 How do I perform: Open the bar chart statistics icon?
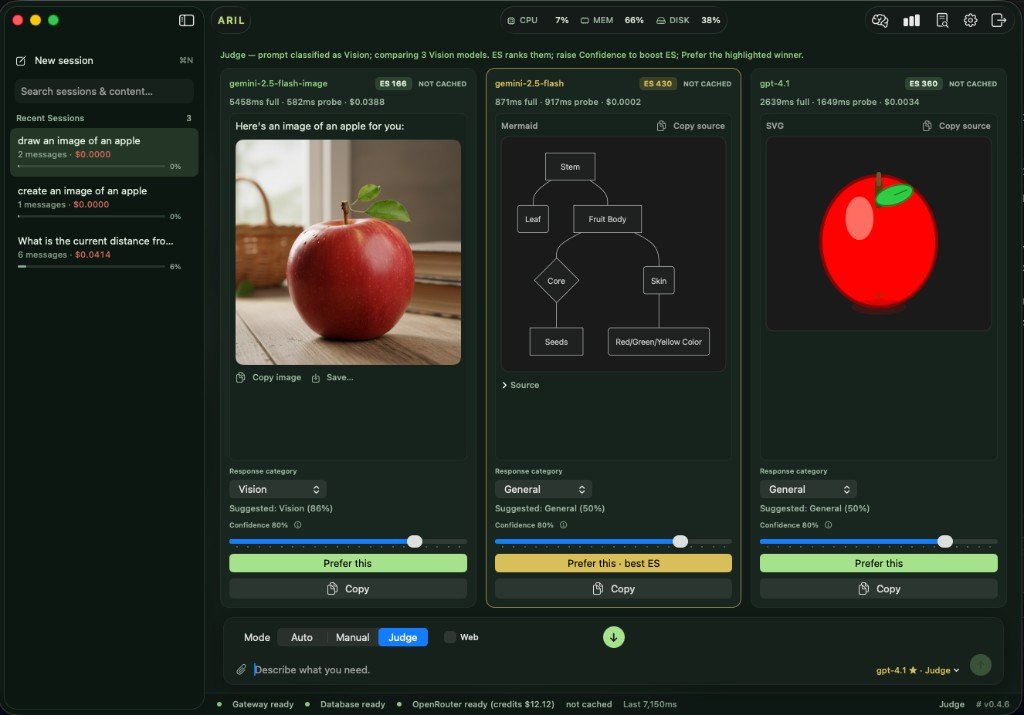tap(911, 20)
